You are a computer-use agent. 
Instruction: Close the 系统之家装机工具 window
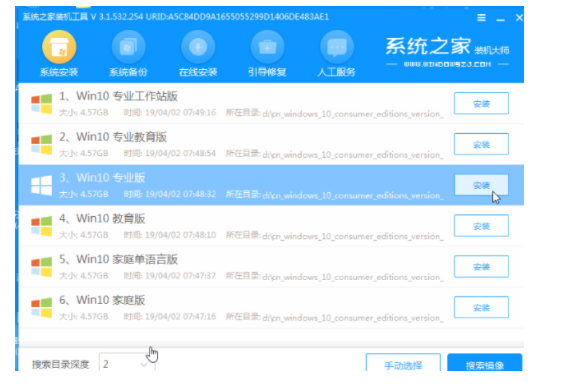519,17
